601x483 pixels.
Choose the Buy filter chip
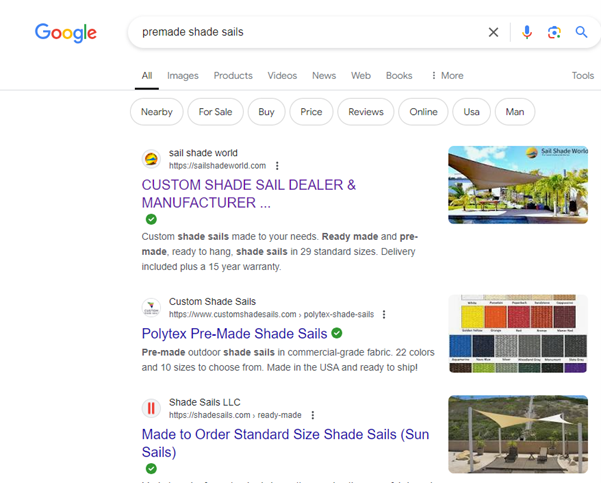click(266, 112)
